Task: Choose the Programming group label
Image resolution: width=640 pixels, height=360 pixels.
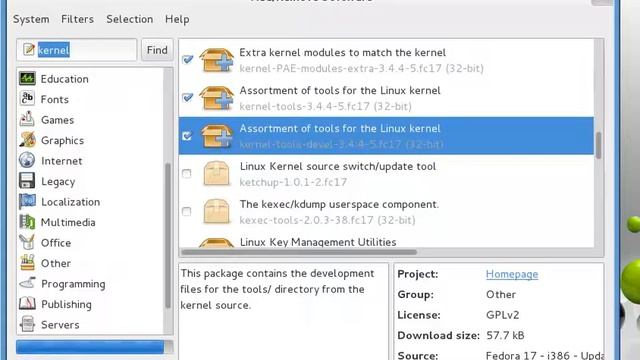Action: [73, 284]
